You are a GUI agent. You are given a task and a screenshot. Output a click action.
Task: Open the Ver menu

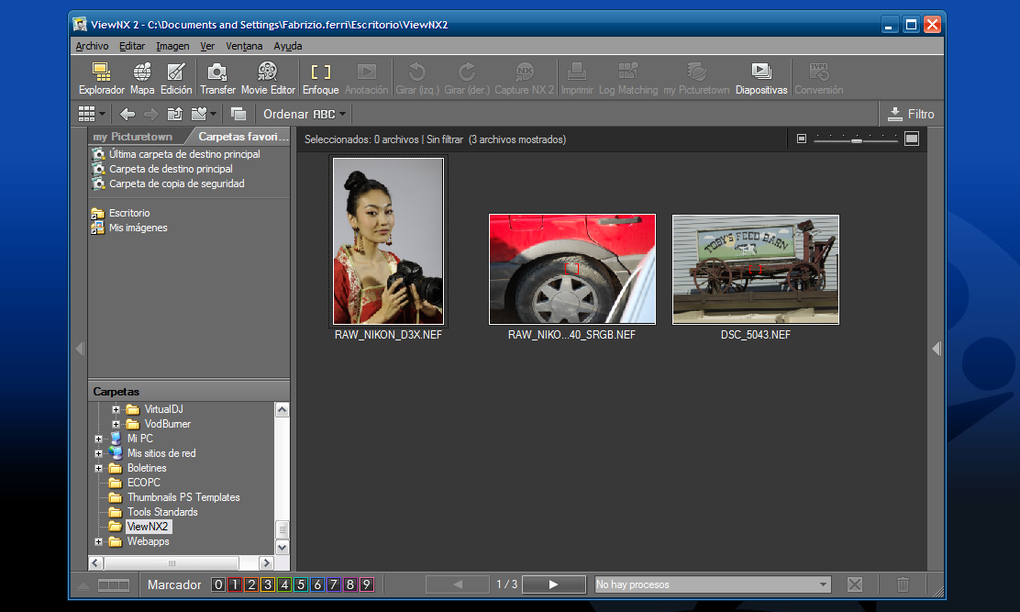[x=208, y=46]
